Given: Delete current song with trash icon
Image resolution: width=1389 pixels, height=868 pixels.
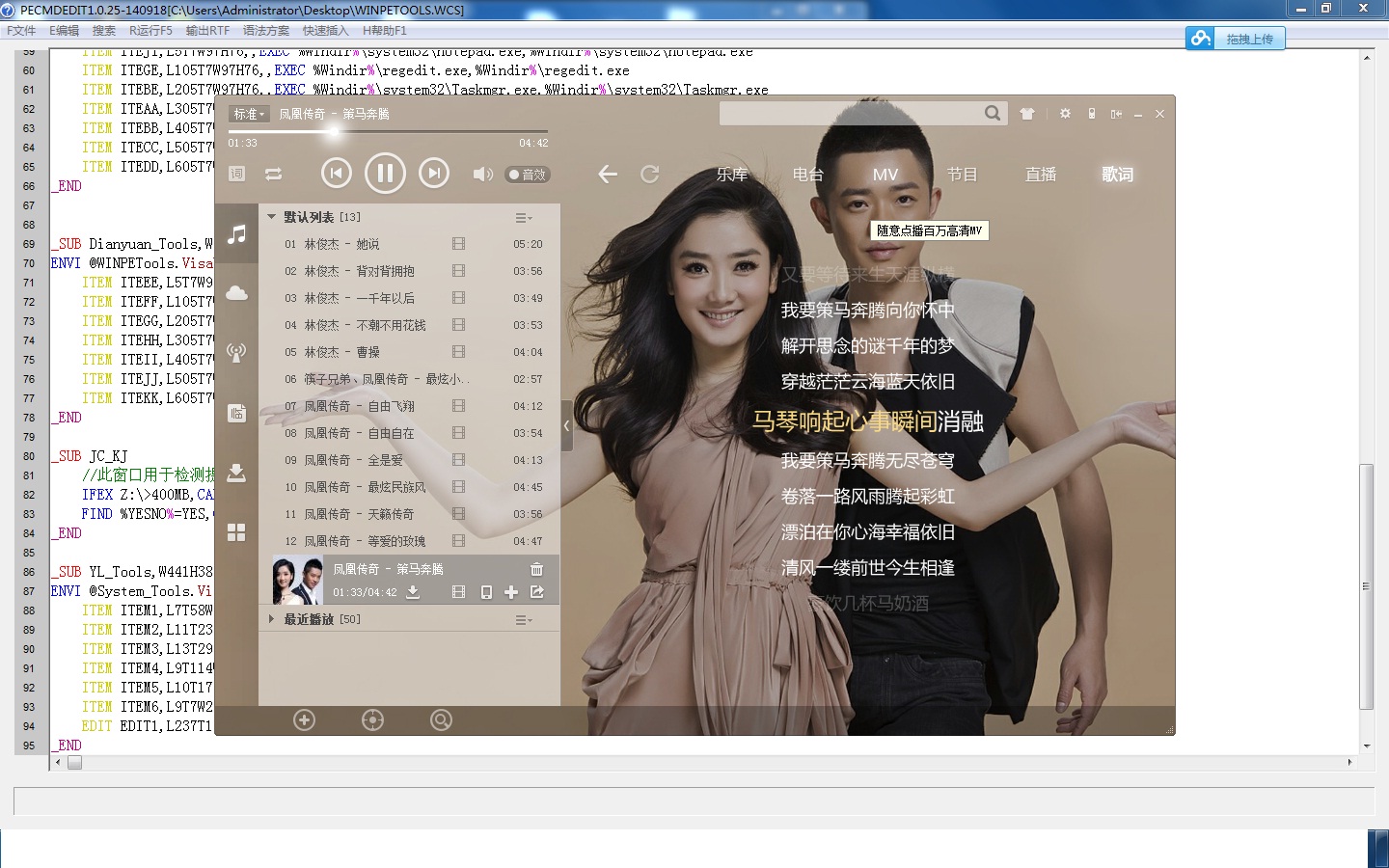Looking at the screenshot, I should tap(537, 569).
